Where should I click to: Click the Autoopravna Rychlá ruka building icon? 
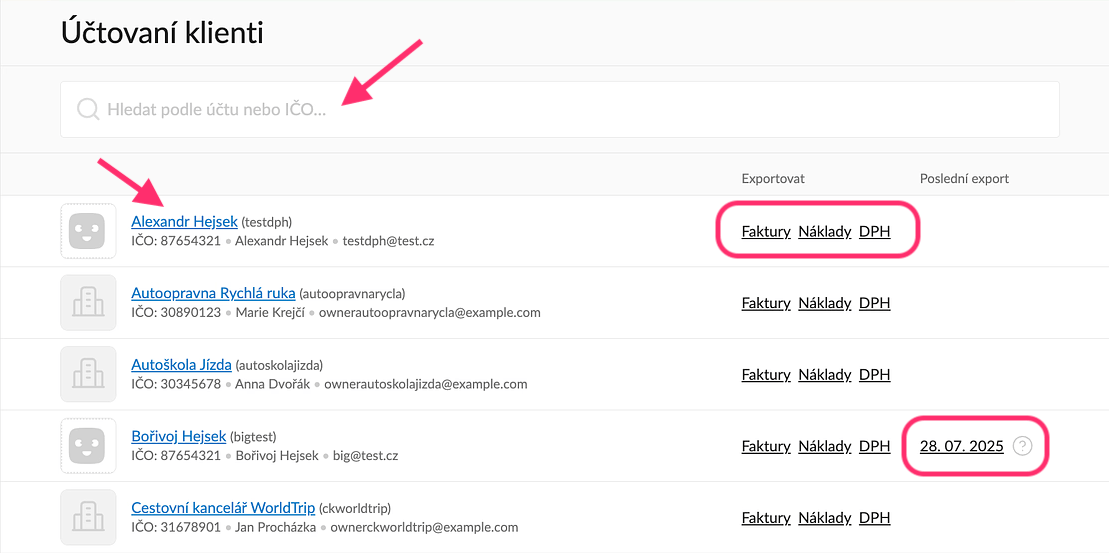coord(88,303)
